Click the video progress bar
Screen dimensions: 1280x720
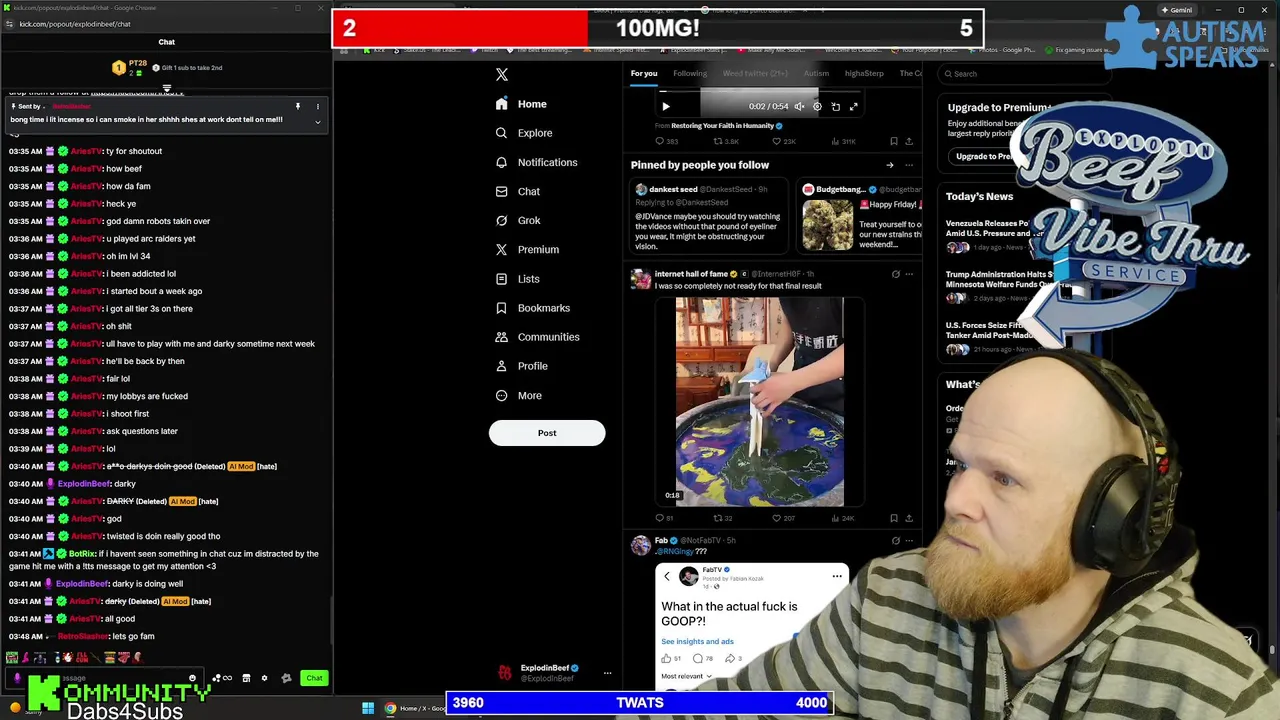[x=759, y=93]
